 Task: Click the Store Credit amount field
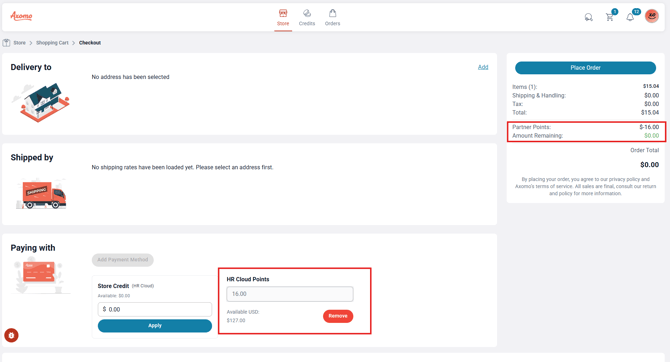[x=155, y=309]
